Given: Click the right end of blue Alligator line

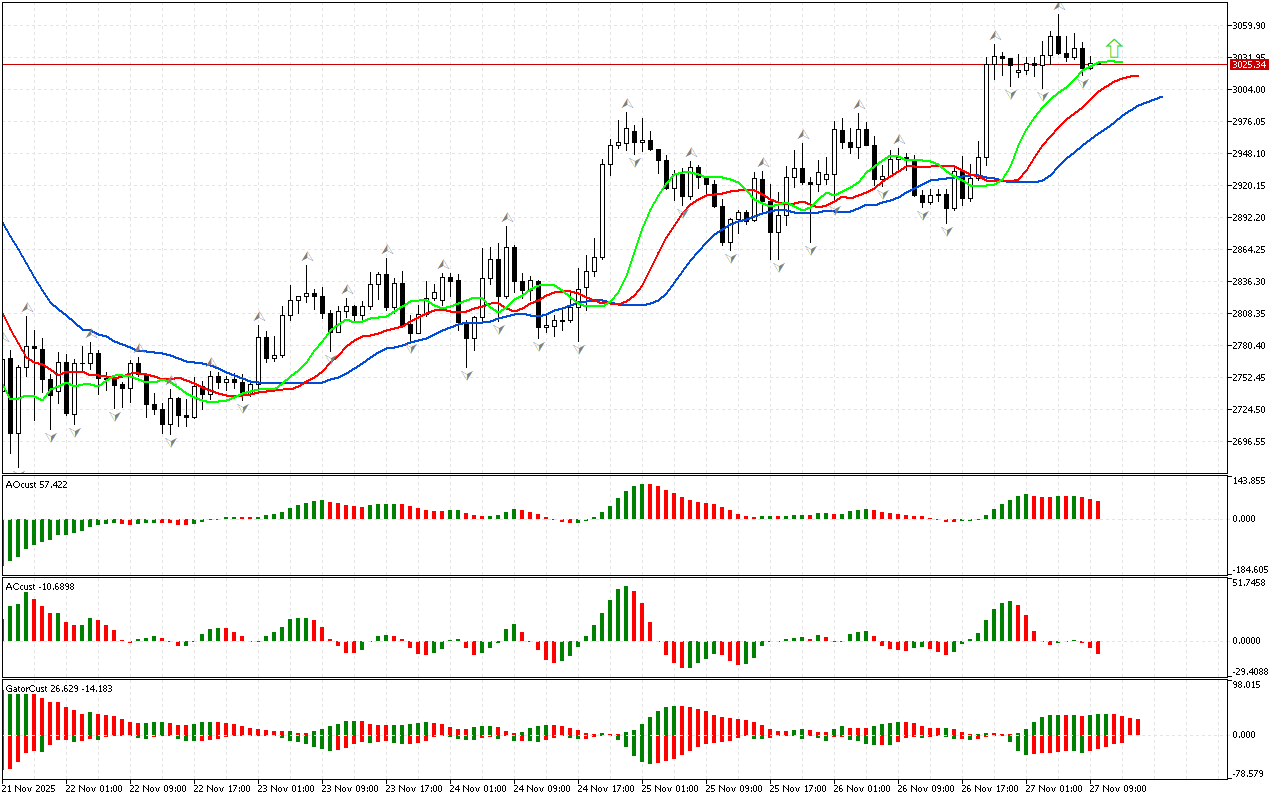Looking at the screenshot, I should [x=1160, y=97].
